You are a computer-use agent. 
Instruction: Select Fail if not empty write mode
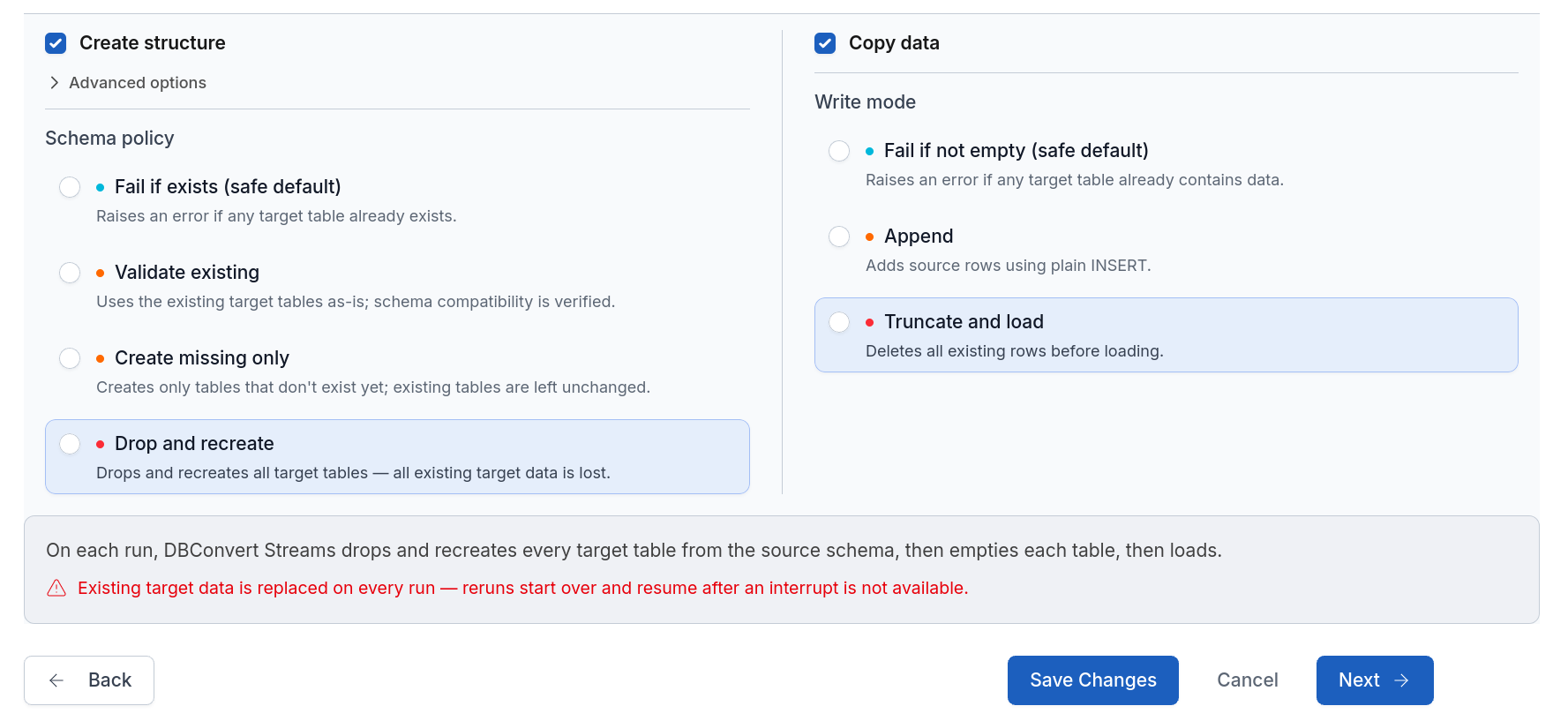[839, 151]
